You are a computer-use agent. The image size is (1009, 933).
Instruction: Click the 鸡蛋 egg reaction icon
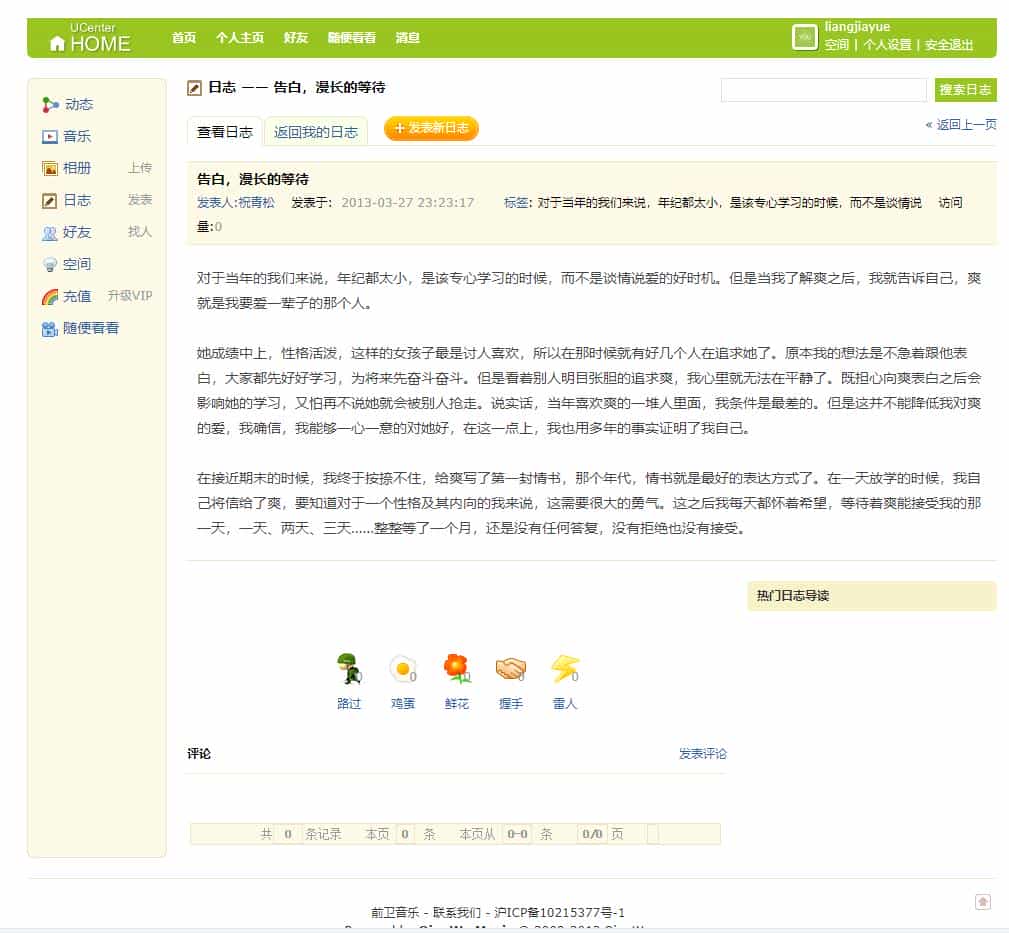[x=402, y=668]
